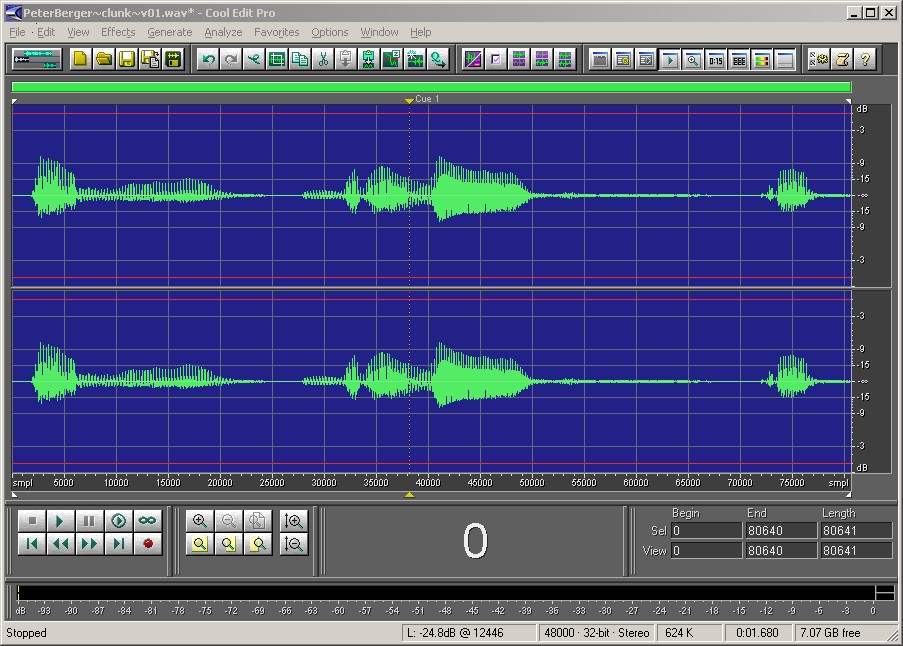The height and width of the screenshot is (646, 903).
Task: Toggle loop play with the infinity button
Action: pos(148,521)
